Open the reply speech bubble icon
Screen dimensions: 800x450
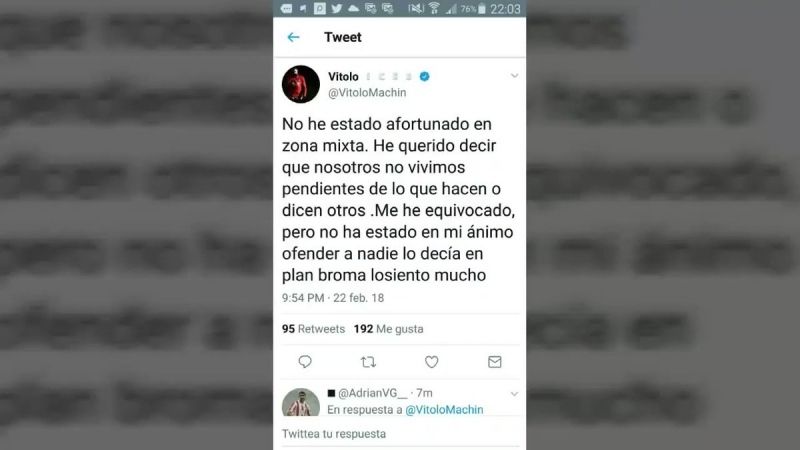(x=305, y=362)
